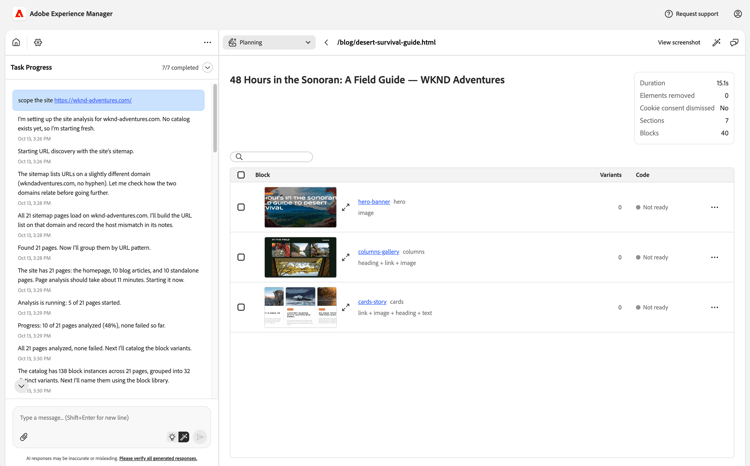Click the Sections label in stats card
This screenshot has height=466, width=750.
pos(651,121)
